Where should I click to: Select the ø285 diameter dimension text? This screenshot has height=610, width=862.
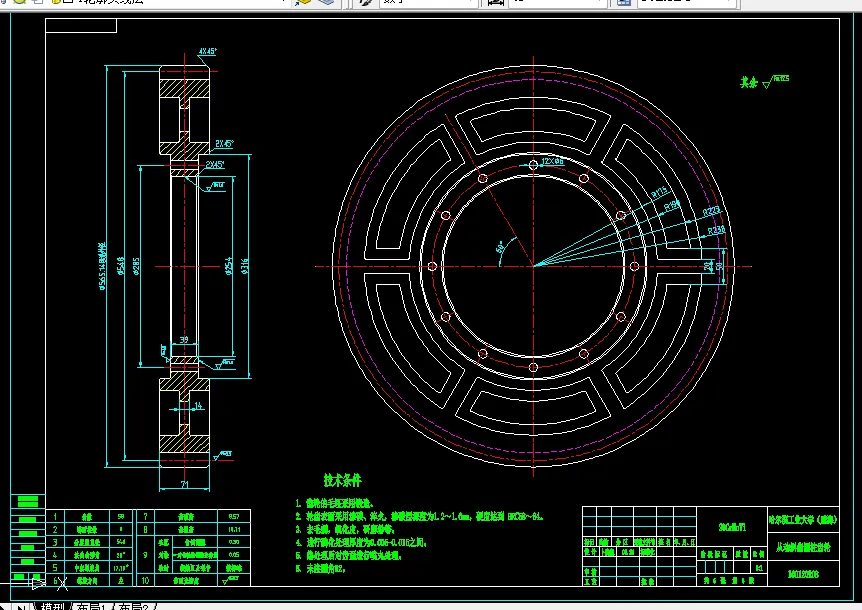[x=136, y=266]
